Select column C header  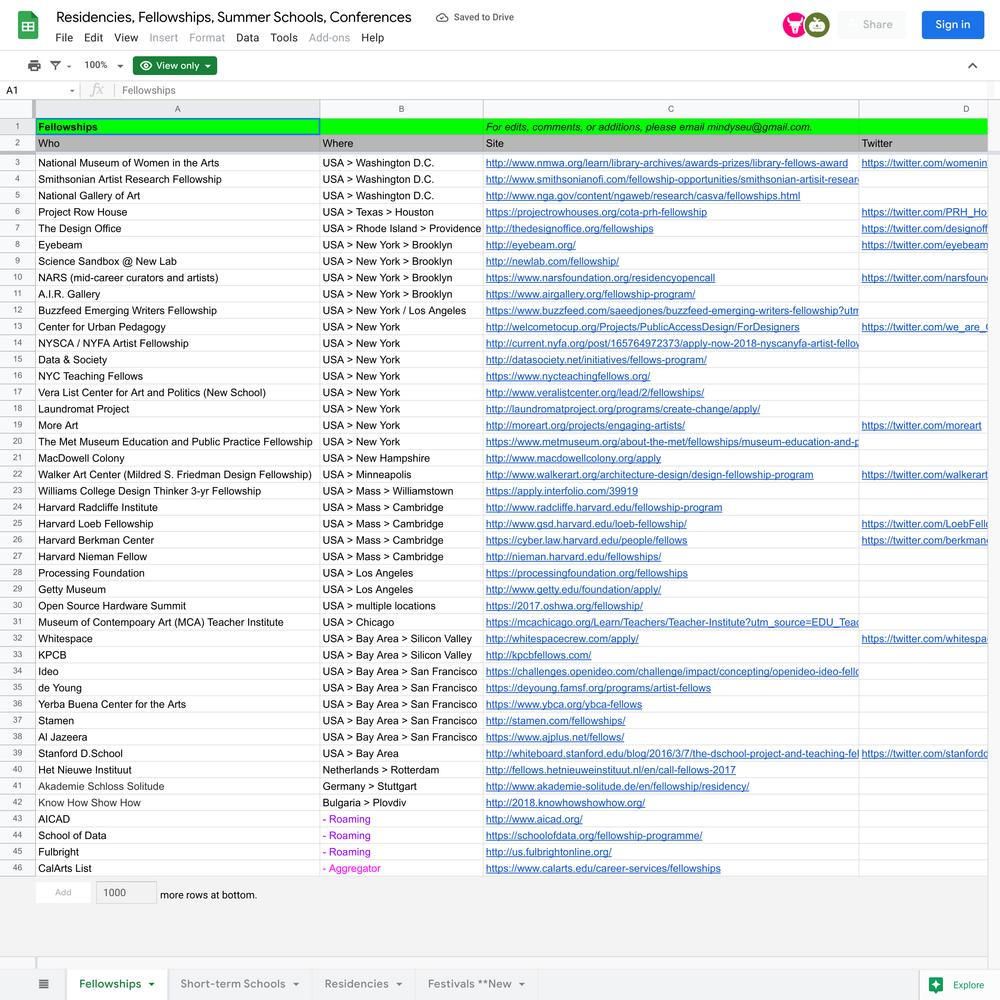click(671, 109)
